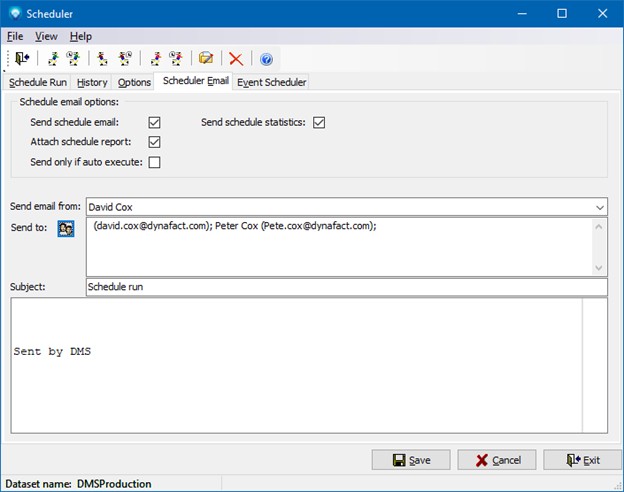This screenshot has width=624, height=492.
Task: Click the last running figure toolbar icon
Action: [x=176, y=59]
